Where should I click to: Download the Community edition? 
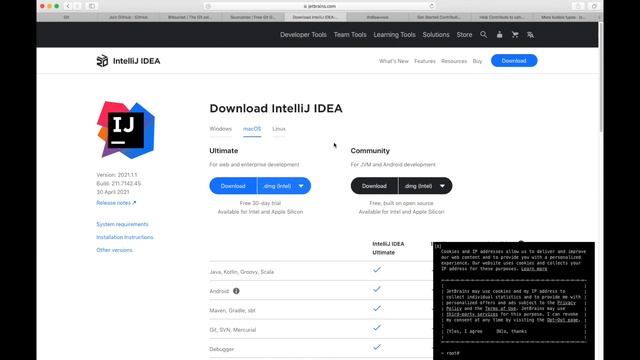374,186
